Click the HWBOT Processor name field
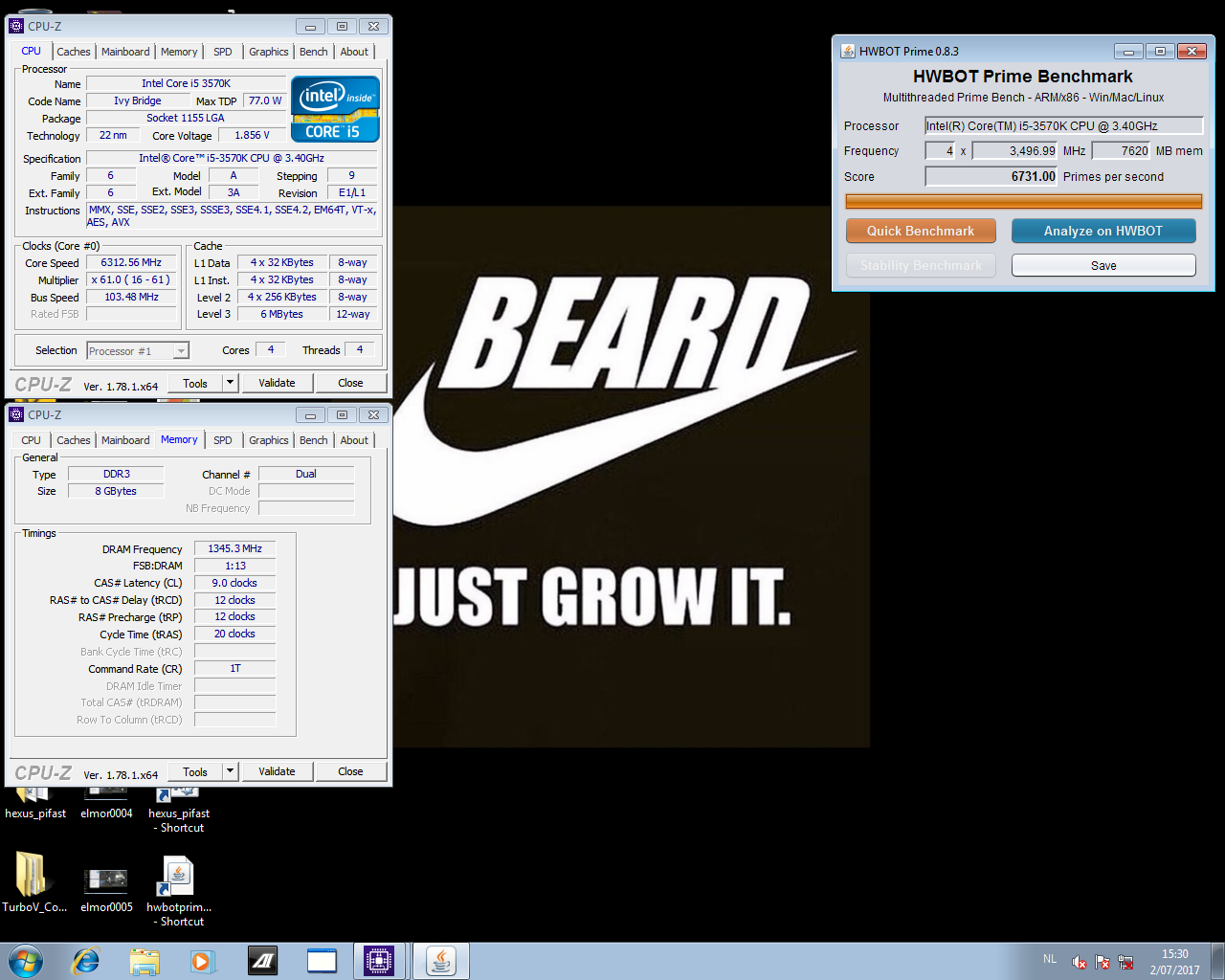Screen dimensions: 1225x980 1063,125
